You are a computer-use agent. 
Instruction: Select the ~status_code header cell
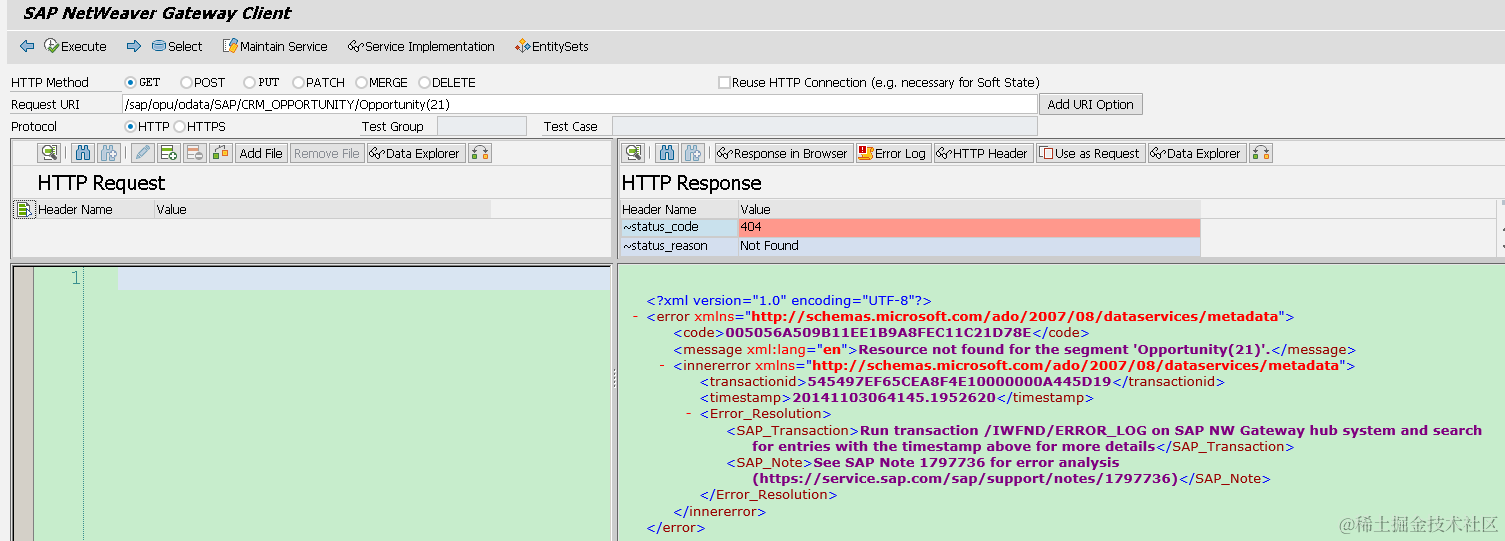coord(678,227)
